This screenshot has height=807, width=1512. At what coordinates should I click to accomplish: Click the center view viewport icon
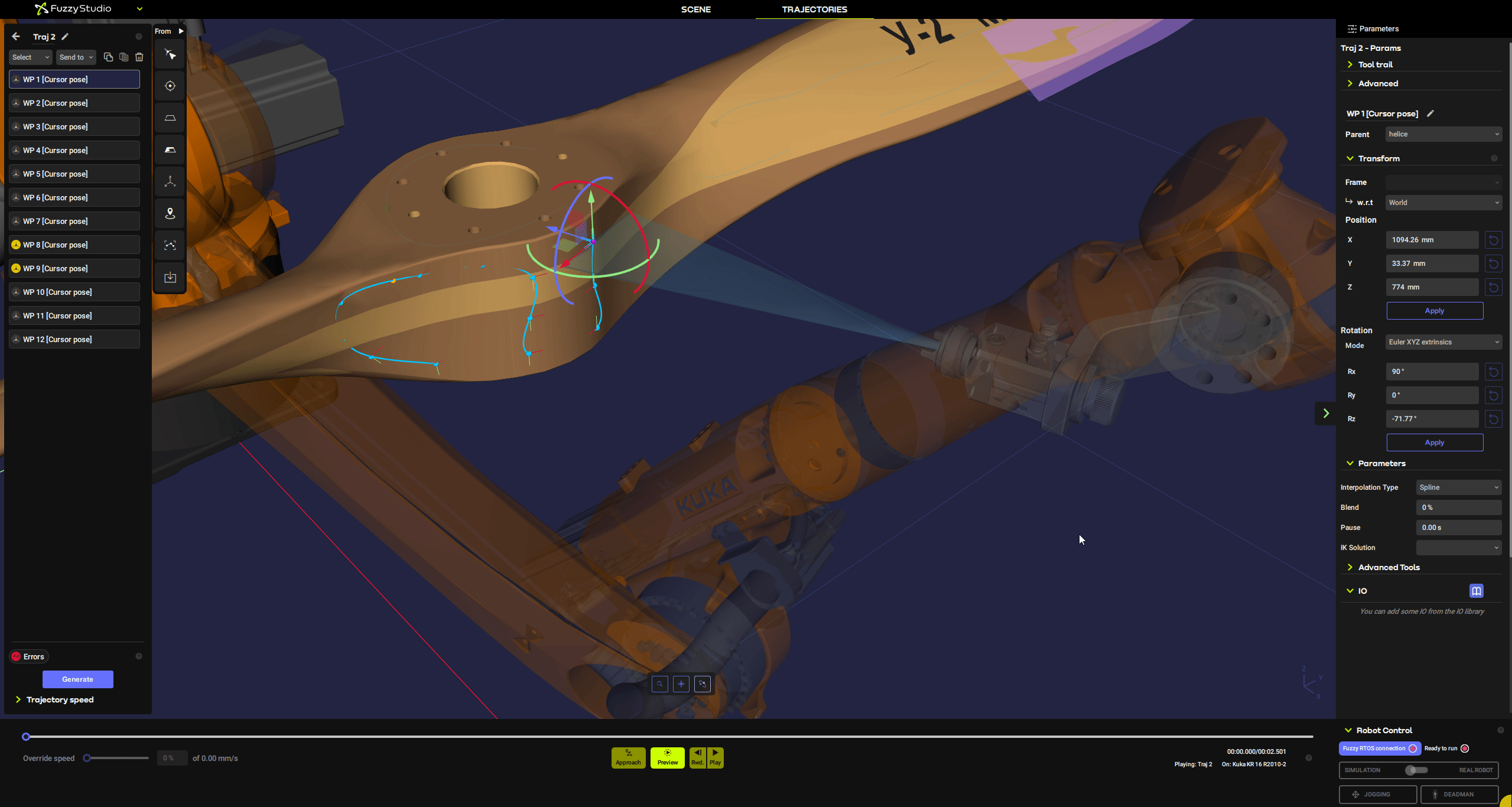[x=681, y=684]
